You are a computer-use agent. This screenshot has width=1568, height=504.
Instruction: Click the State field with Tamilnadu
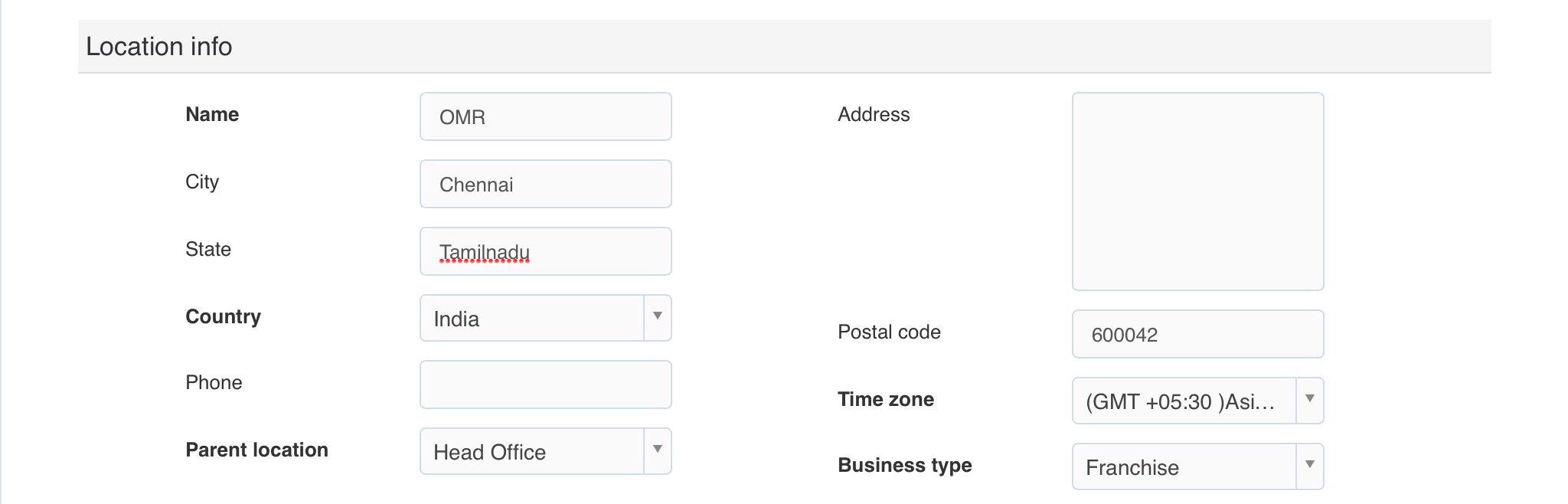click(545, 251)
